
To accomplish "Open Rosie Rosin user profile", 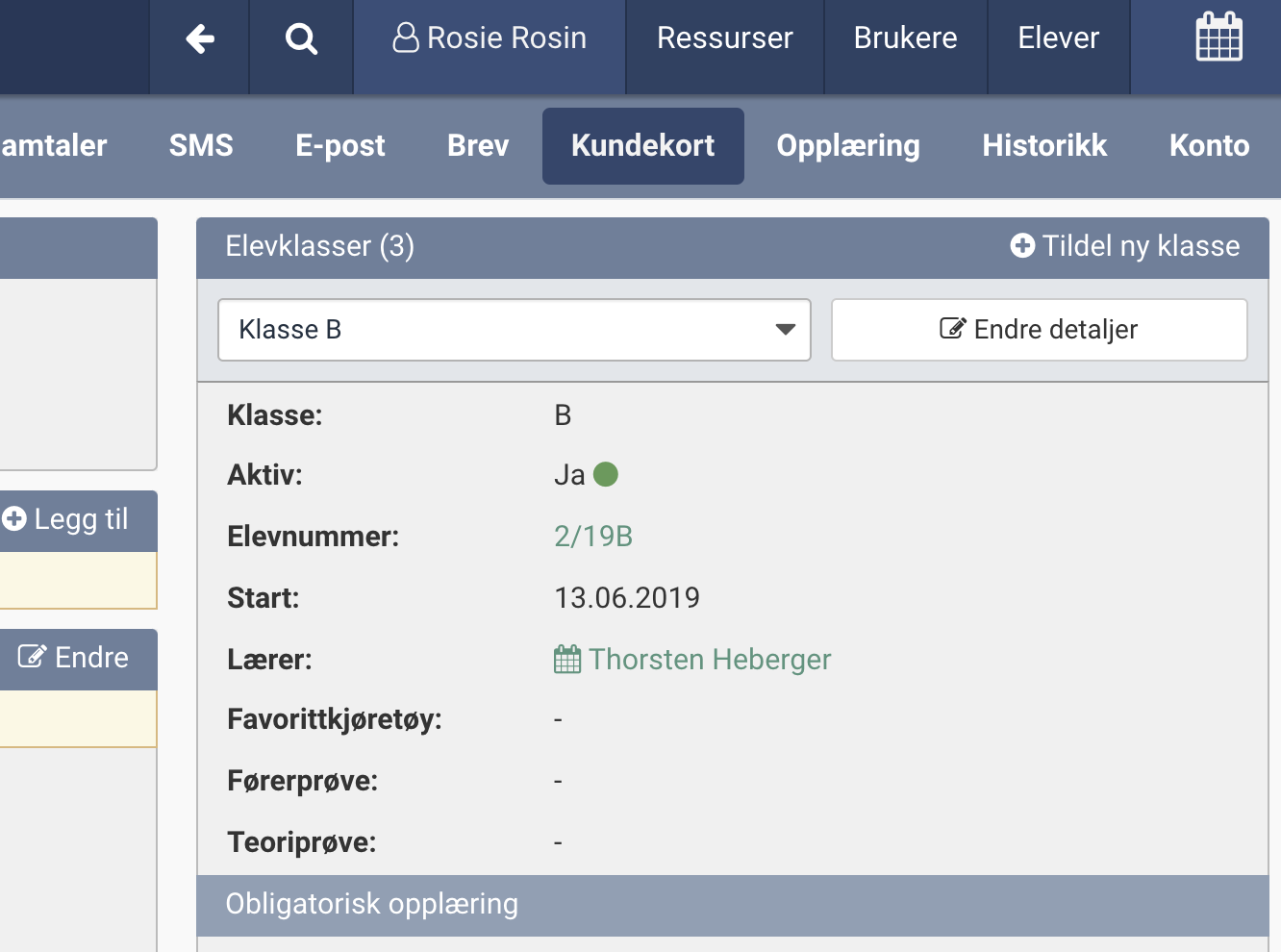I will coord(490,38).
